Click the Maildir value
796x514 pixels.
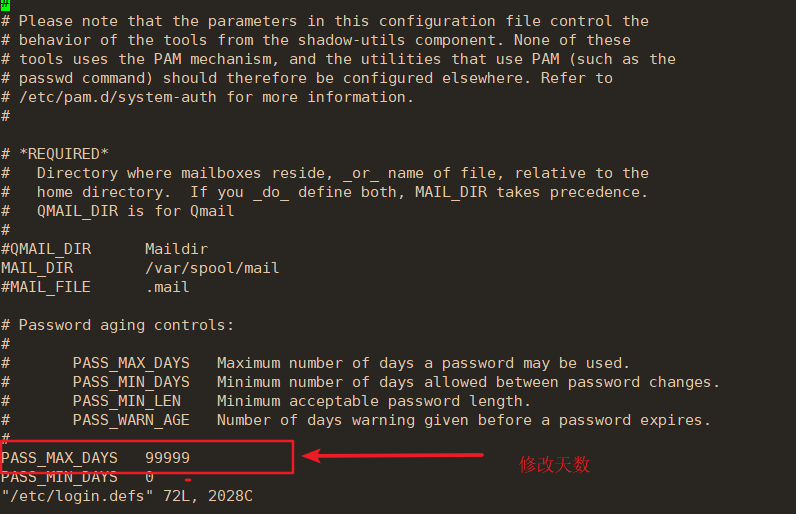tap(176, 249)
